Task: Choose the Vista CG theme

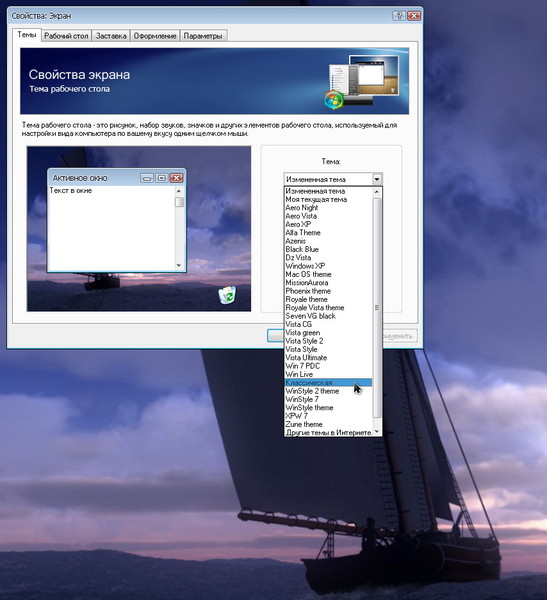Action: (x=328, y=324)
